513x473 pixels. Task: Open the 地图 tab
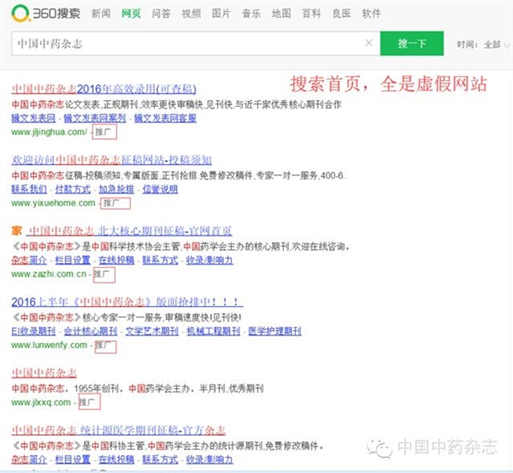coord(281,13)
